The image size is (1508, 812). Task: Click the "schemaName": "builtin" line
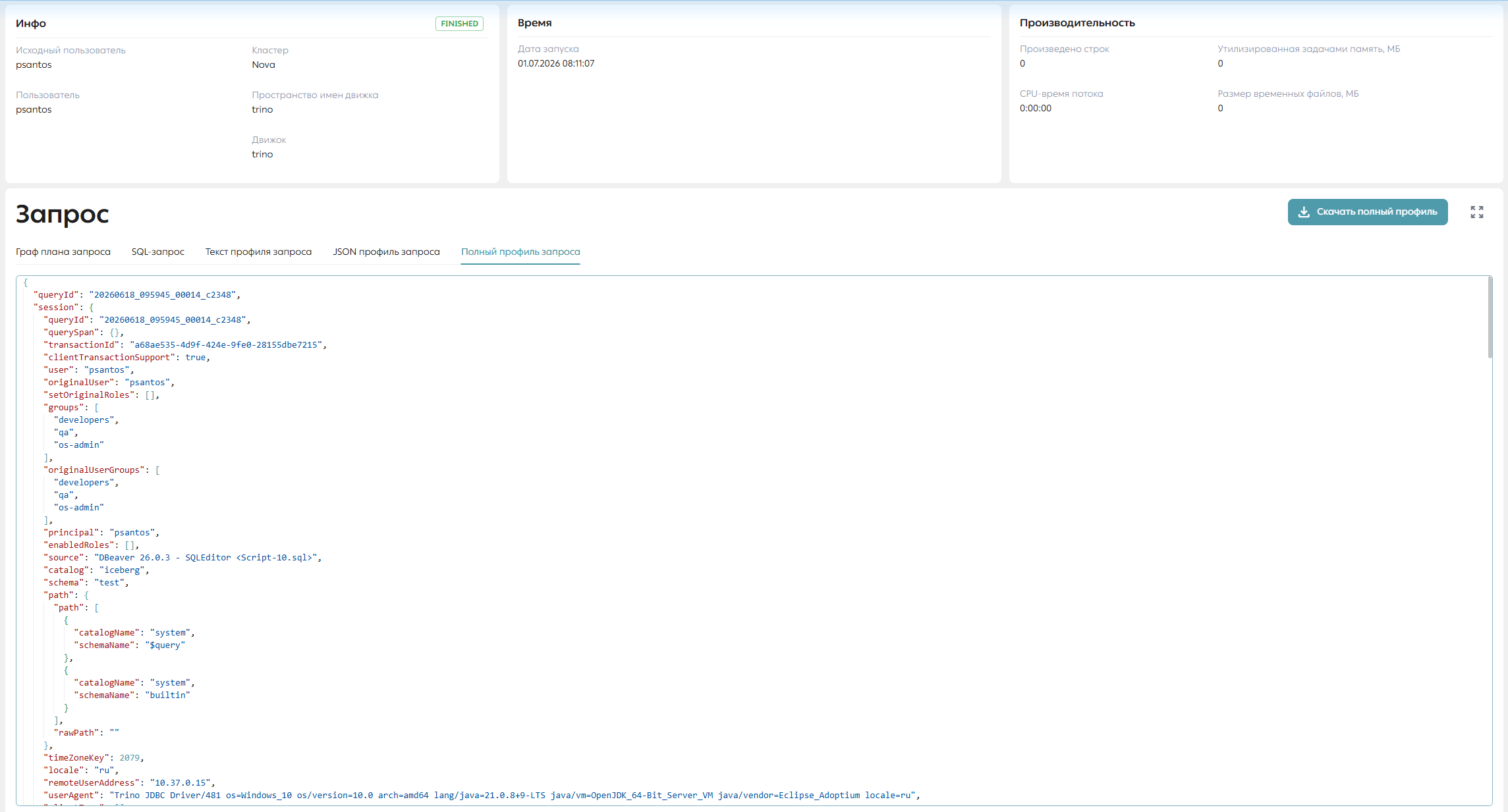tap(132, 695)
